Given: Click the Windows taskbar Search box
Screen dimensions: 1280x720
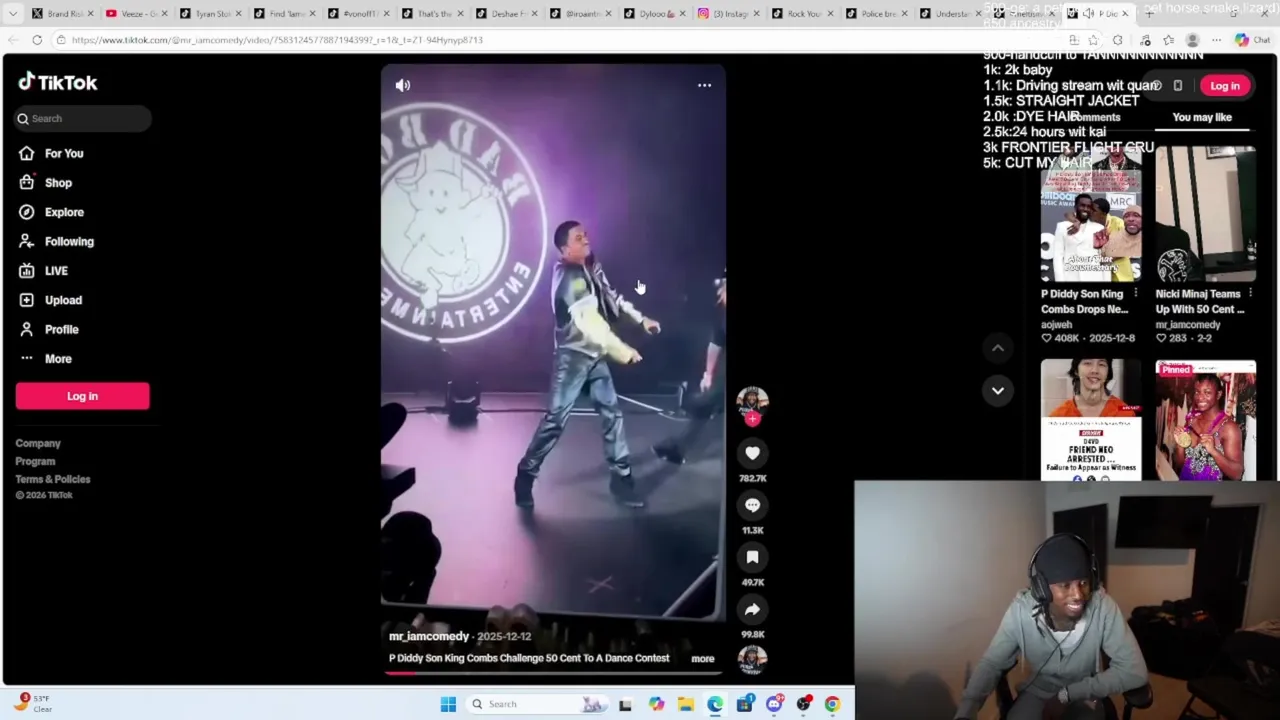Looking at the screenshot, I should tap(538, 704).
